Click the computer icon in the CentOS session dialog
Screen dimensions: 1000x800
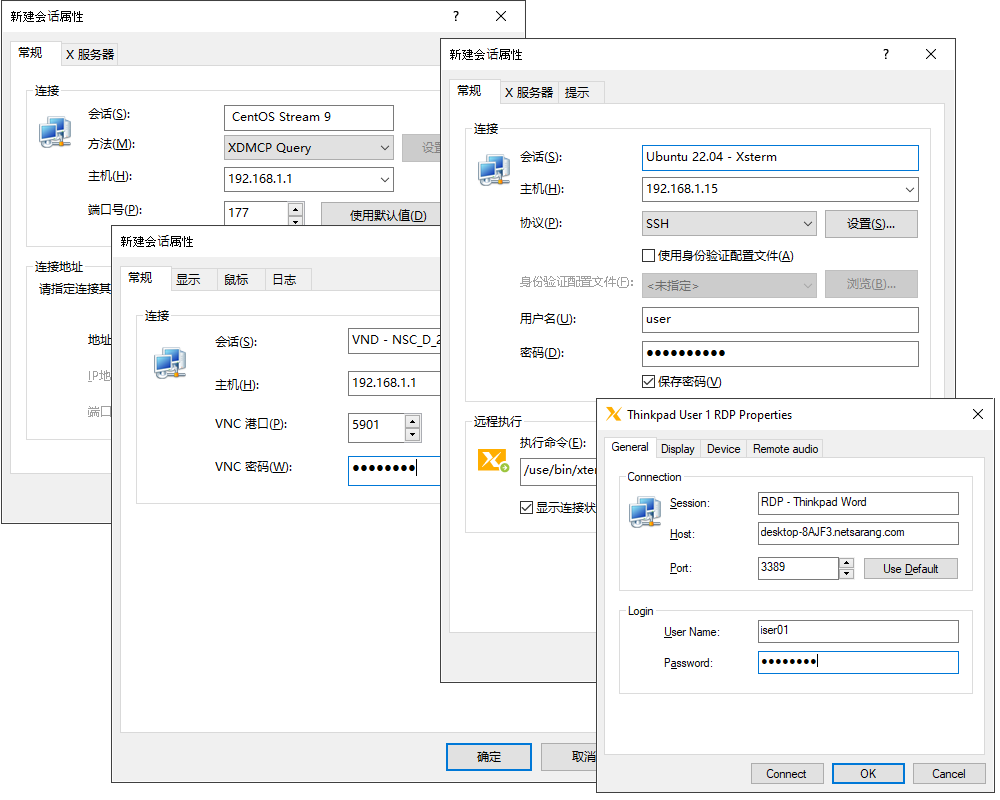55,132
